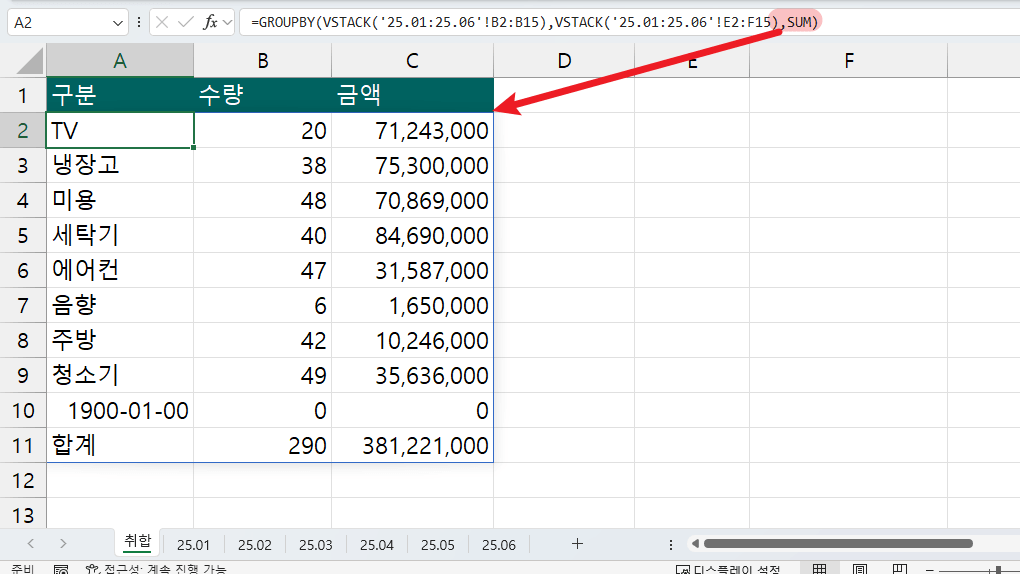Select amount cell 84,690,000
The height and width of the screenshot is (574, 1020).
click(412, 235)
